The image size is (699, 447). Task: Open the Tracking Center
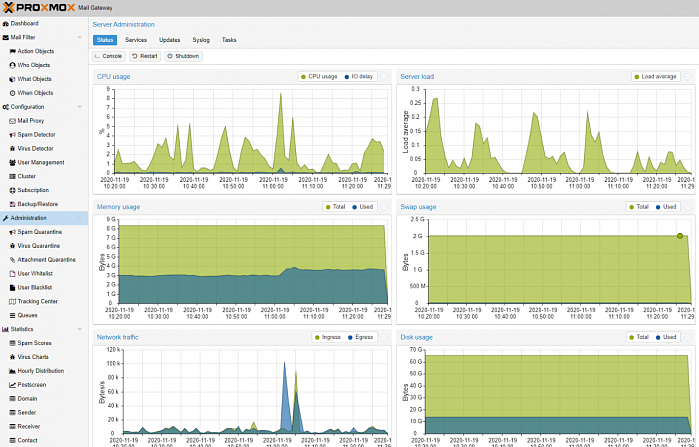tap(37, 301)
